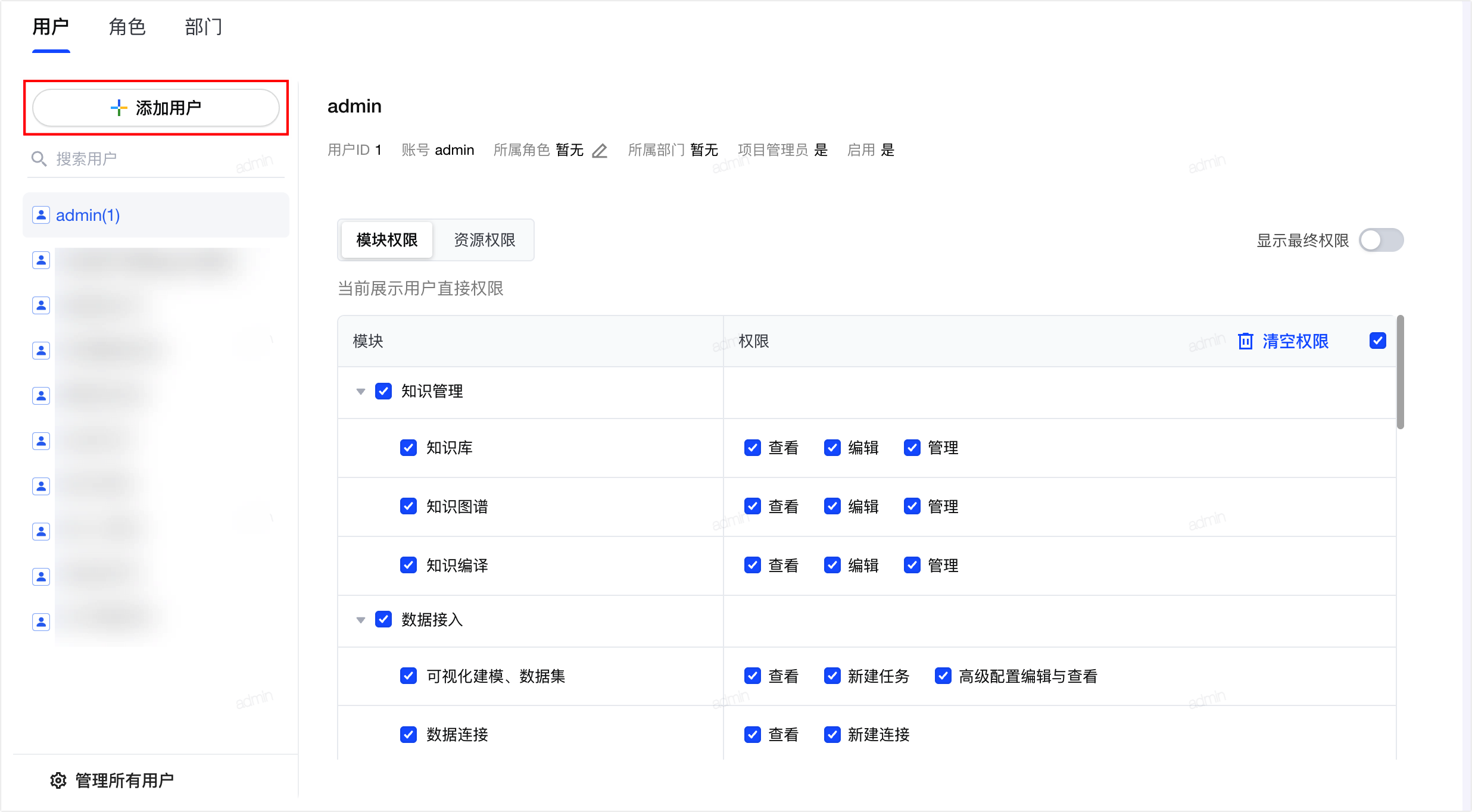Uncheck the 知识库 module checkbox
1472x812 pixels.
pyautogui.click(x=408, y=448)
